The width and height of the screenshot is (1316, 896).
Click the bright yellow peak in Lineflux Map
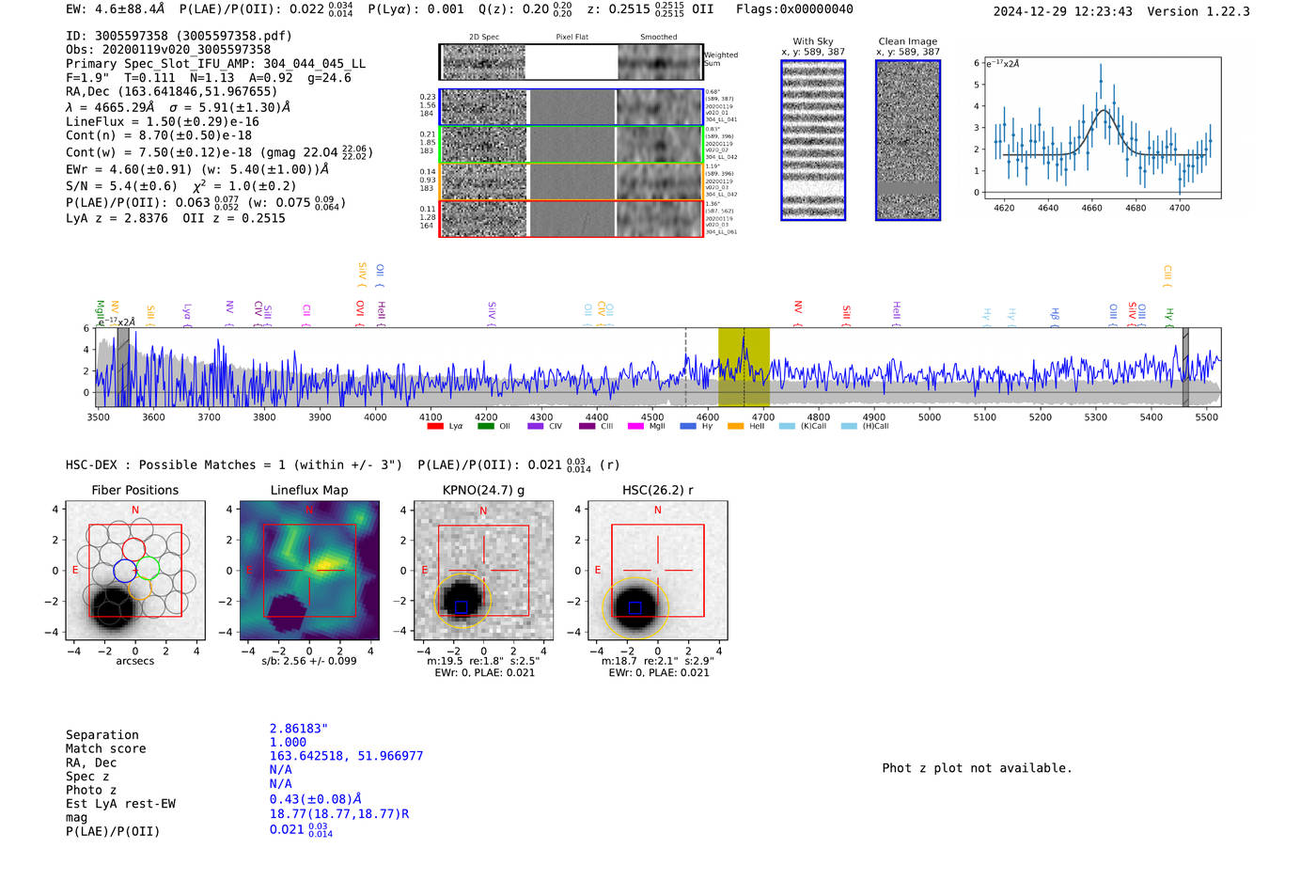pos(327,565)
